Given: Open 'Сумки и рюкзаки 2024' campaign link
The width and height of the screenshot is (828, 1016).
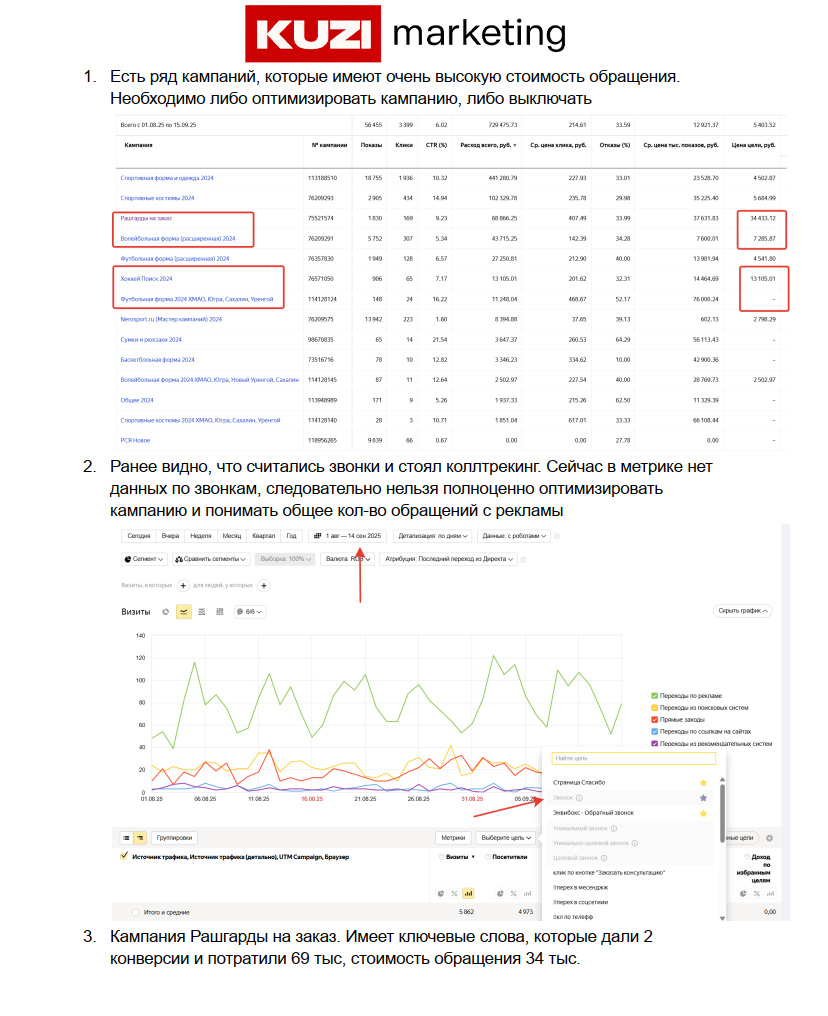Looking at the screenshot, I should coord(151,340).
